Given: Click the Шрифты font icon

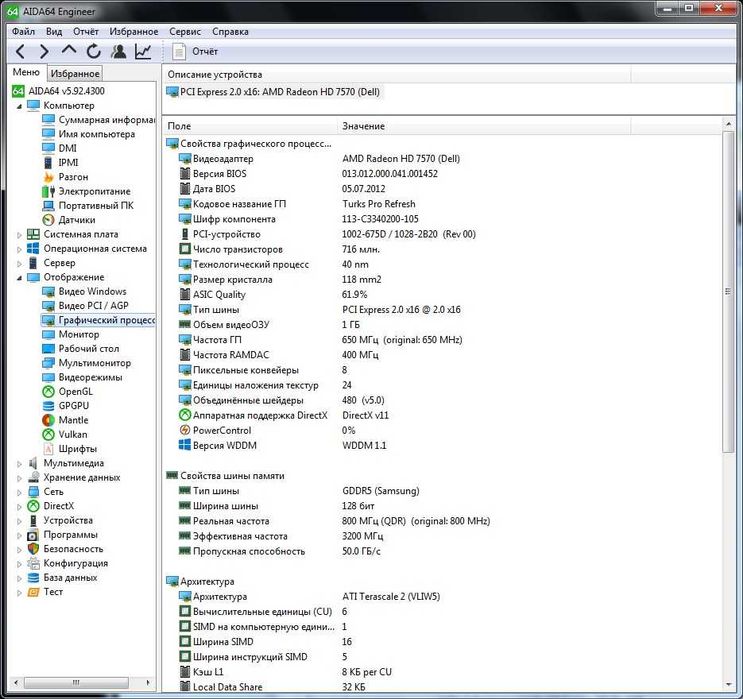Looking at the screenshot, I should tap(48, 449).
